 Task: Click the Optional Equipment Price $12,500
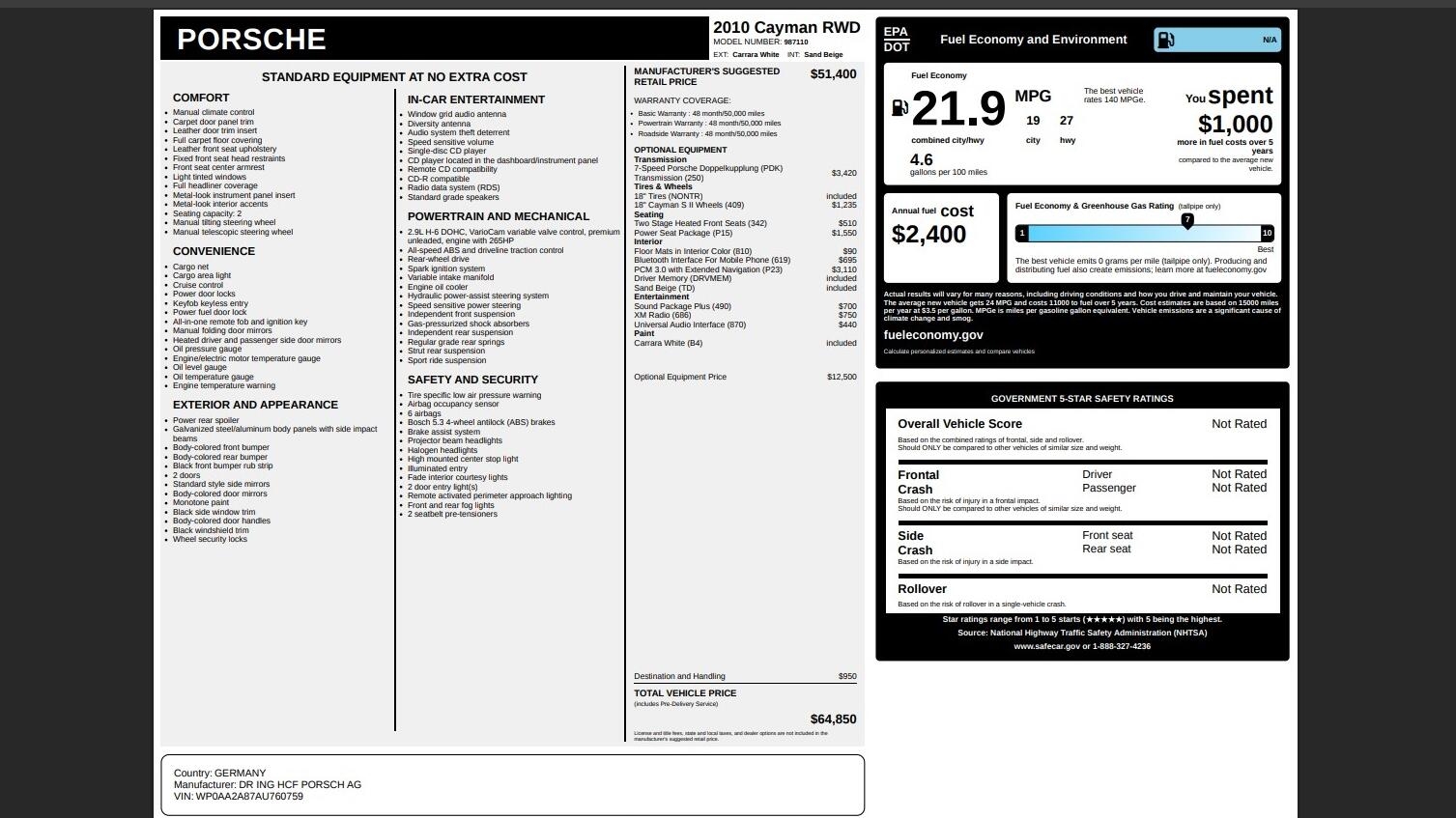pos(841,377)
